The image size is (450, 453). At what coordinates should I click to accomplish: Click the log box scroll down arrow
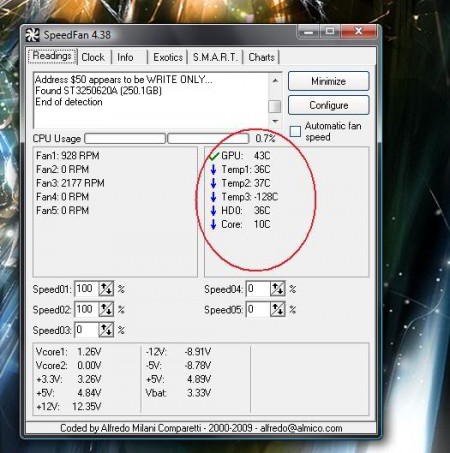coord(275,121)
